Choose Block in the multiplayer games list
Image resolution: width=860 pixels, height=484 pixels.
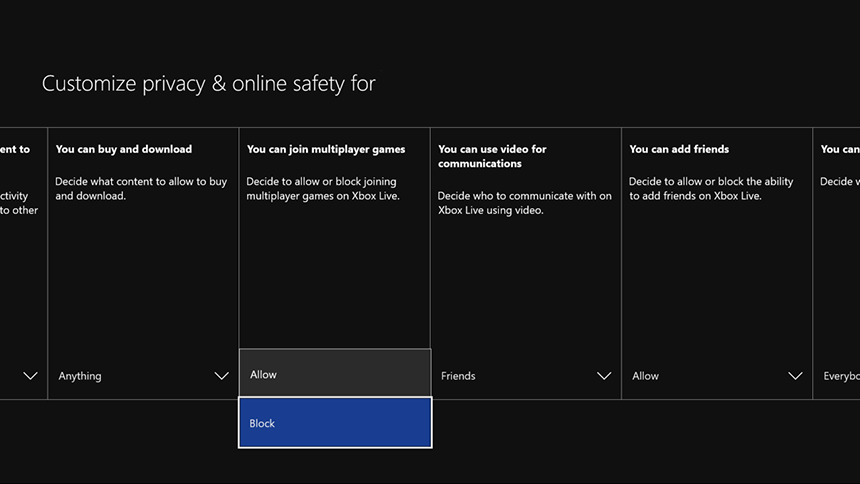[334, 423]
